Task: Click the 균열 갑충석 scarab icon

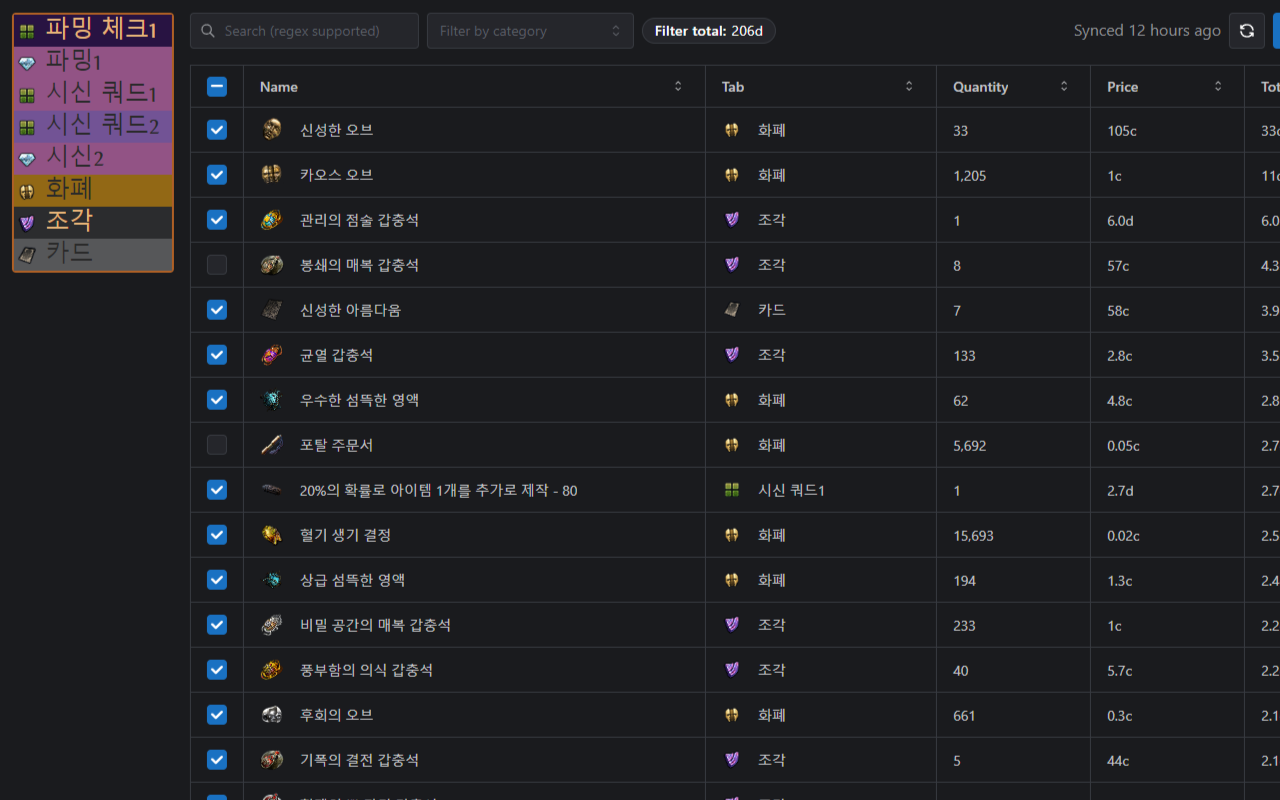Action: [272, 355]
